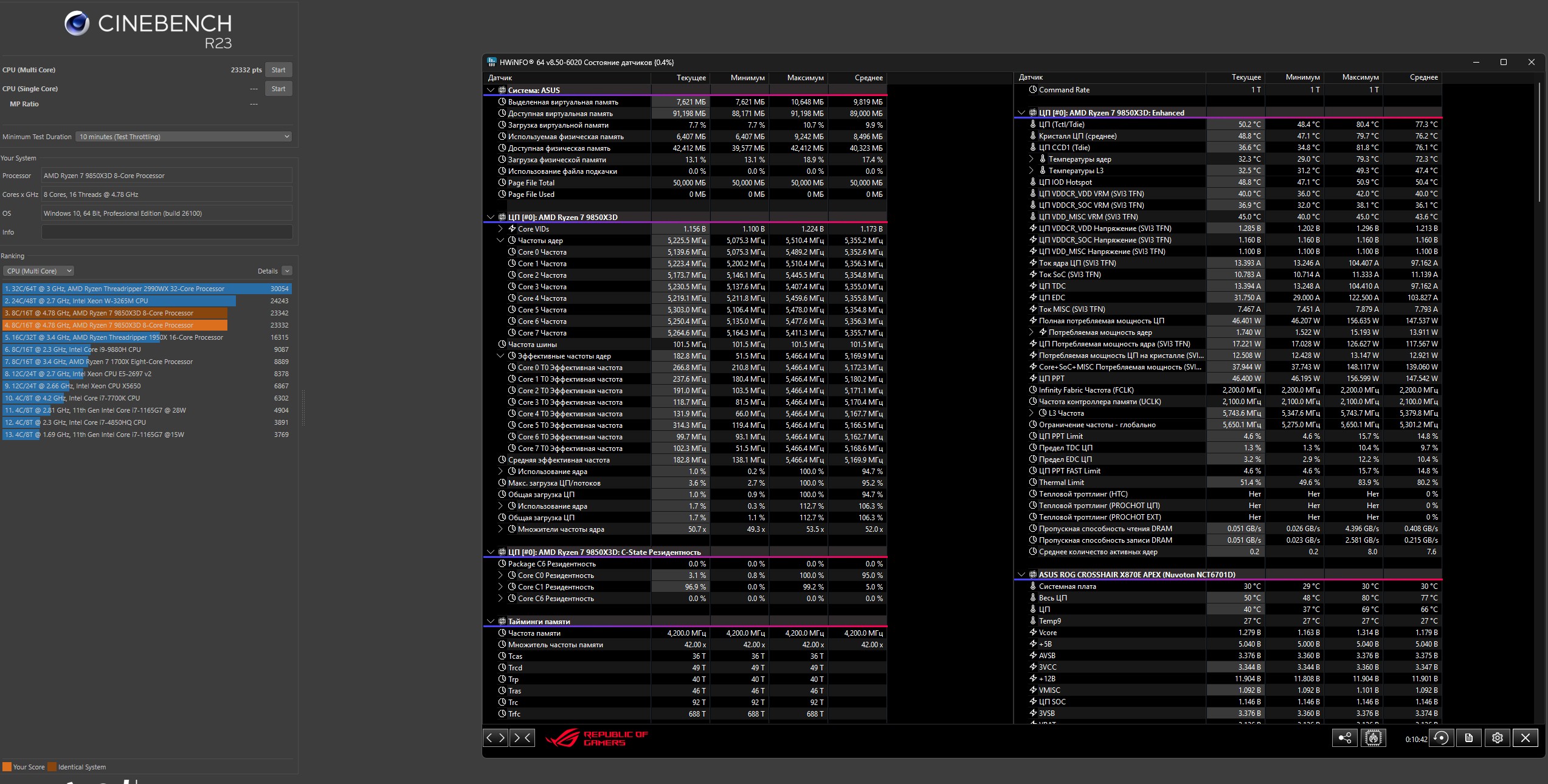The image size is (1548, 784).
Task: Click the collapse-columns arrows button in HWiNFO
Action: click(x=522, y=738)
